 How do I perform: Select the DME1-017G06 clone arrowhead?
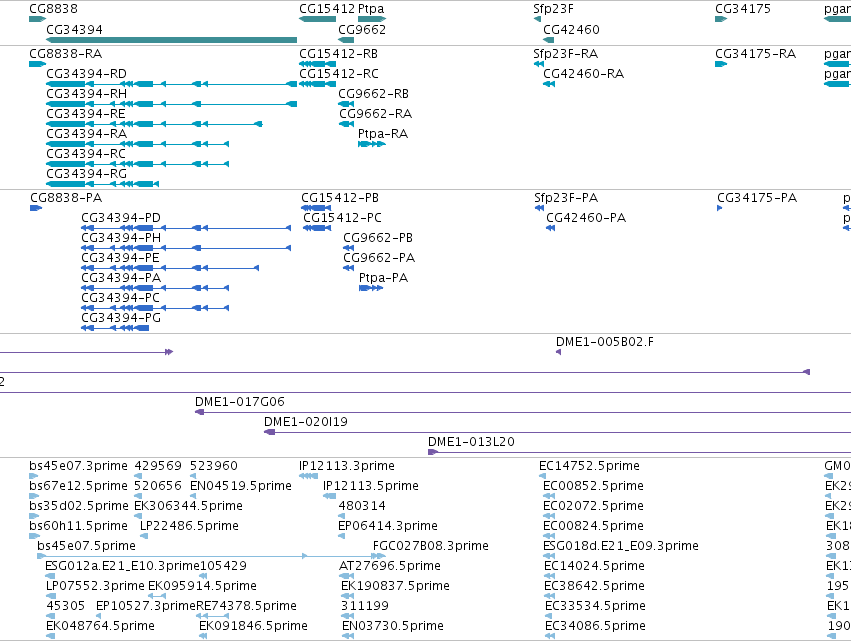(199, 412)
